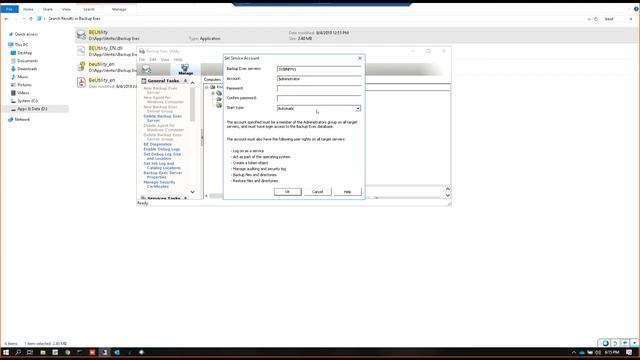Open the Home tab in File Explorer
640x360 pixels.
click(28, 9)
